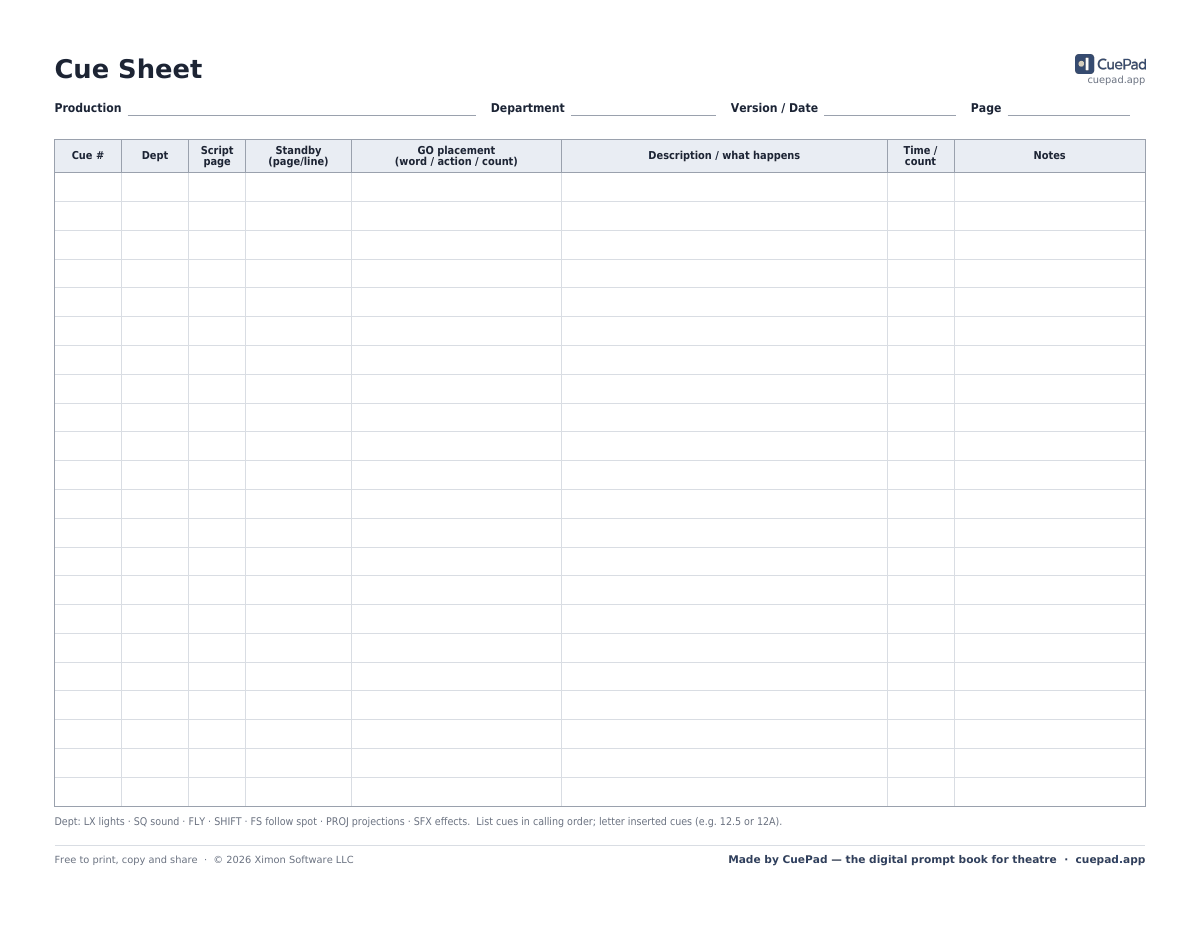Open the cuepad.app link in the footer
1200x928 pixels.
pyautogui.click(x=1110, y=860)
